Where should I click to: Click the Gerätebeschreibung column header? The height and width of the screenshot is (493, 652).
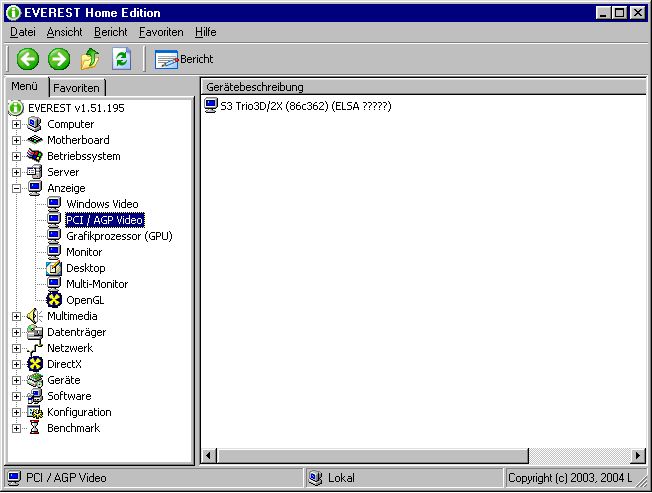tap(424, 87)
